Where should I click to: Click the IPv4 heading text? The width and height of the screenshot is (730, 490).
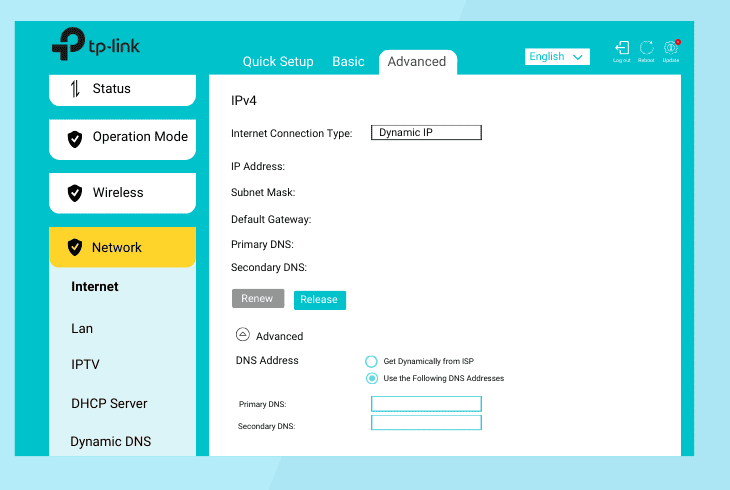click(x=243, y=101)
